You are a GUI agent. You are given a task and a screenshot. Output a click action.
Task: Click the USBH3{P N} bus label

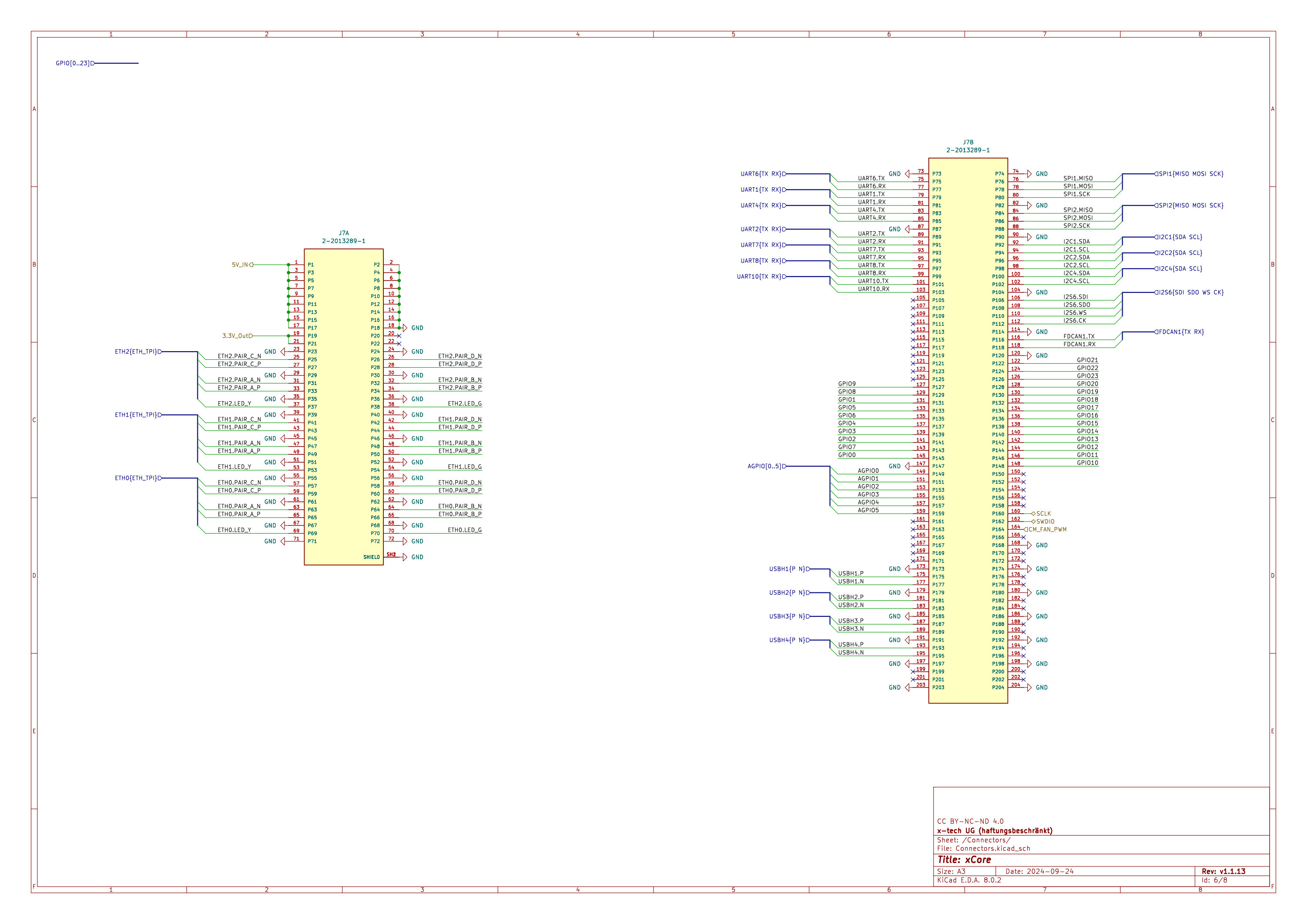[789, 616]
